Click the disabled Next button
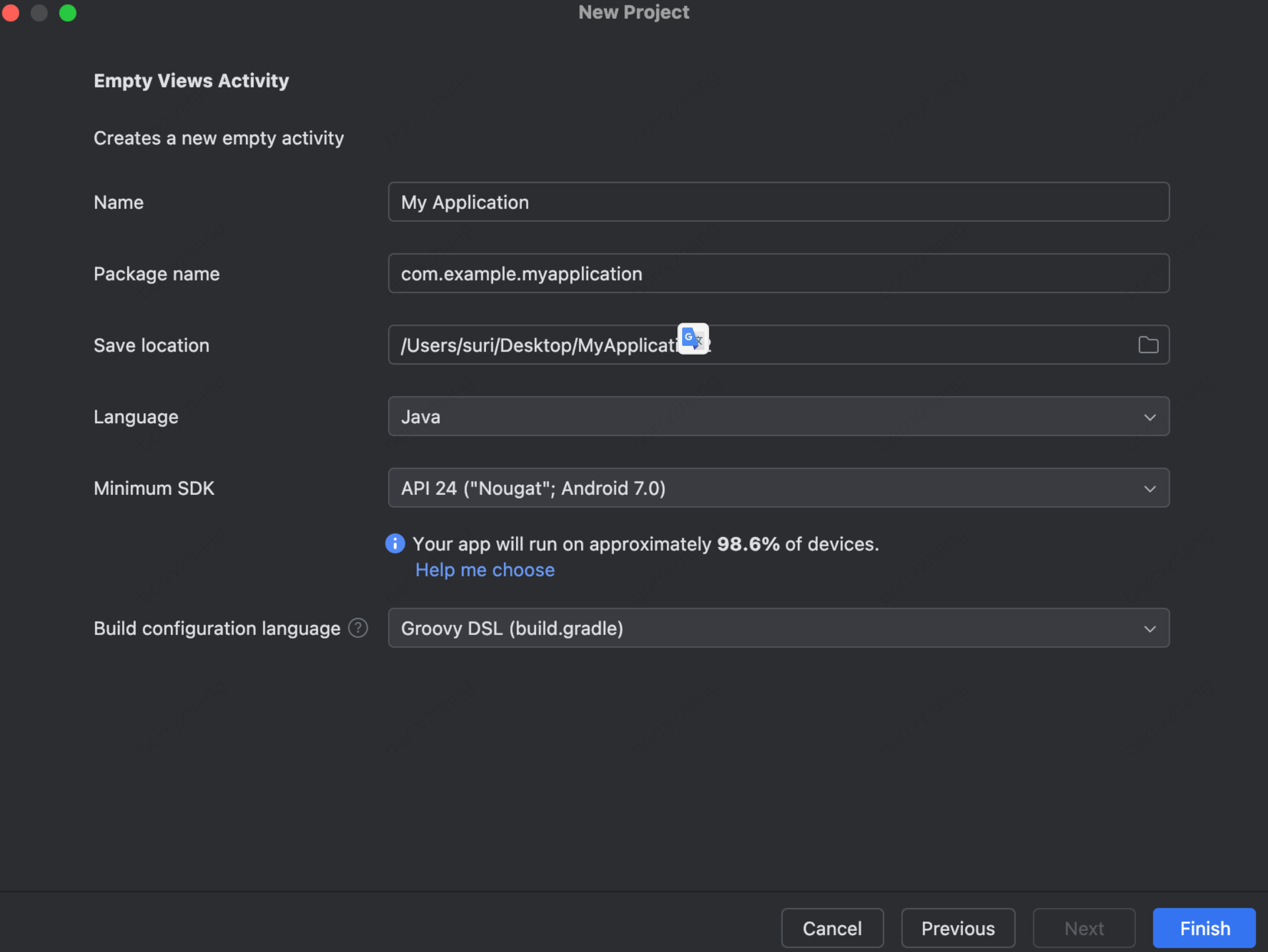 (1084, 928)
